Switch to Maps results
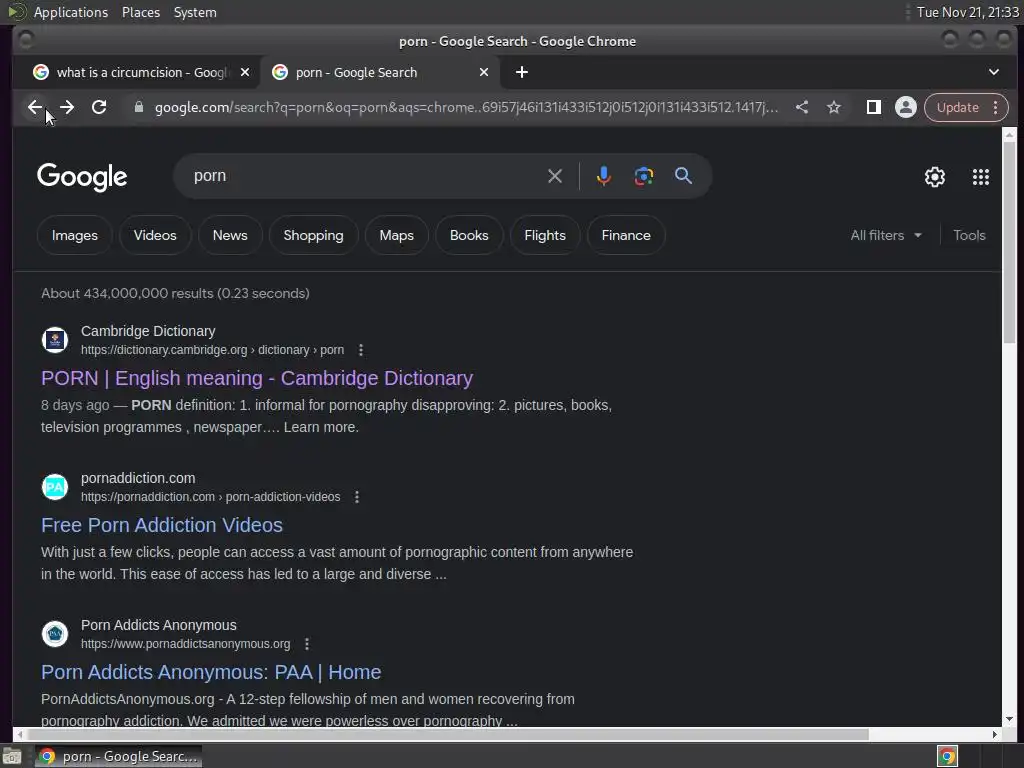This screenshot has width=1024, height=768. click(396, 235)
